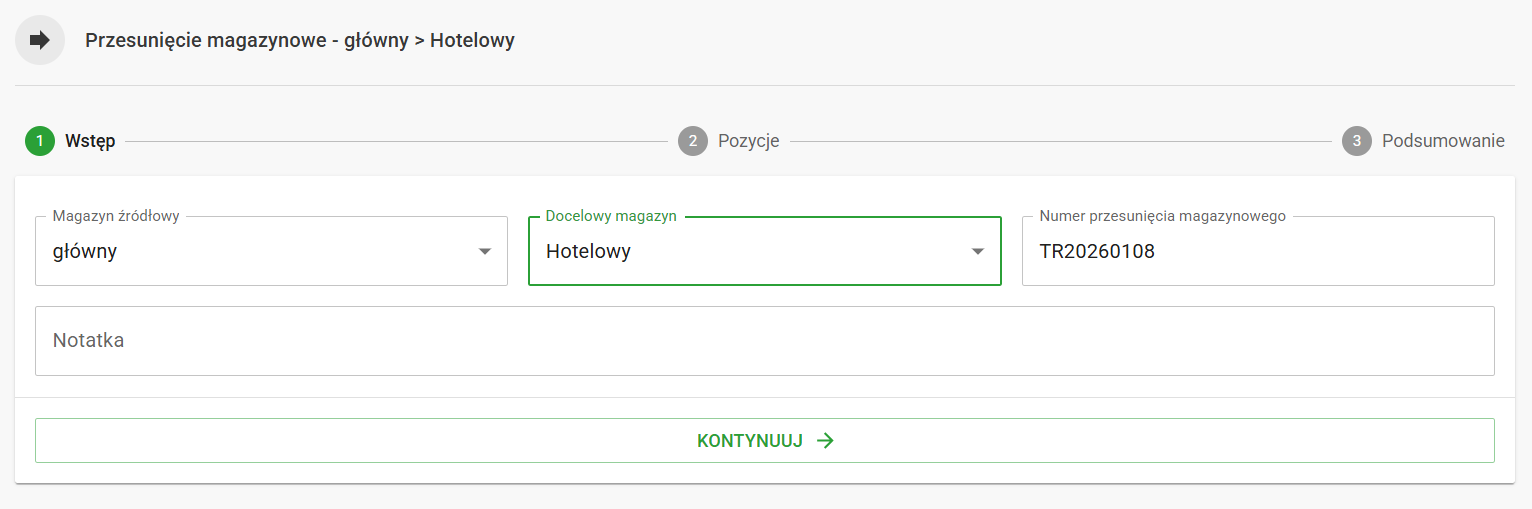
Task: Expand the source warehouse dropdown arrow
Action: [485, 251]
